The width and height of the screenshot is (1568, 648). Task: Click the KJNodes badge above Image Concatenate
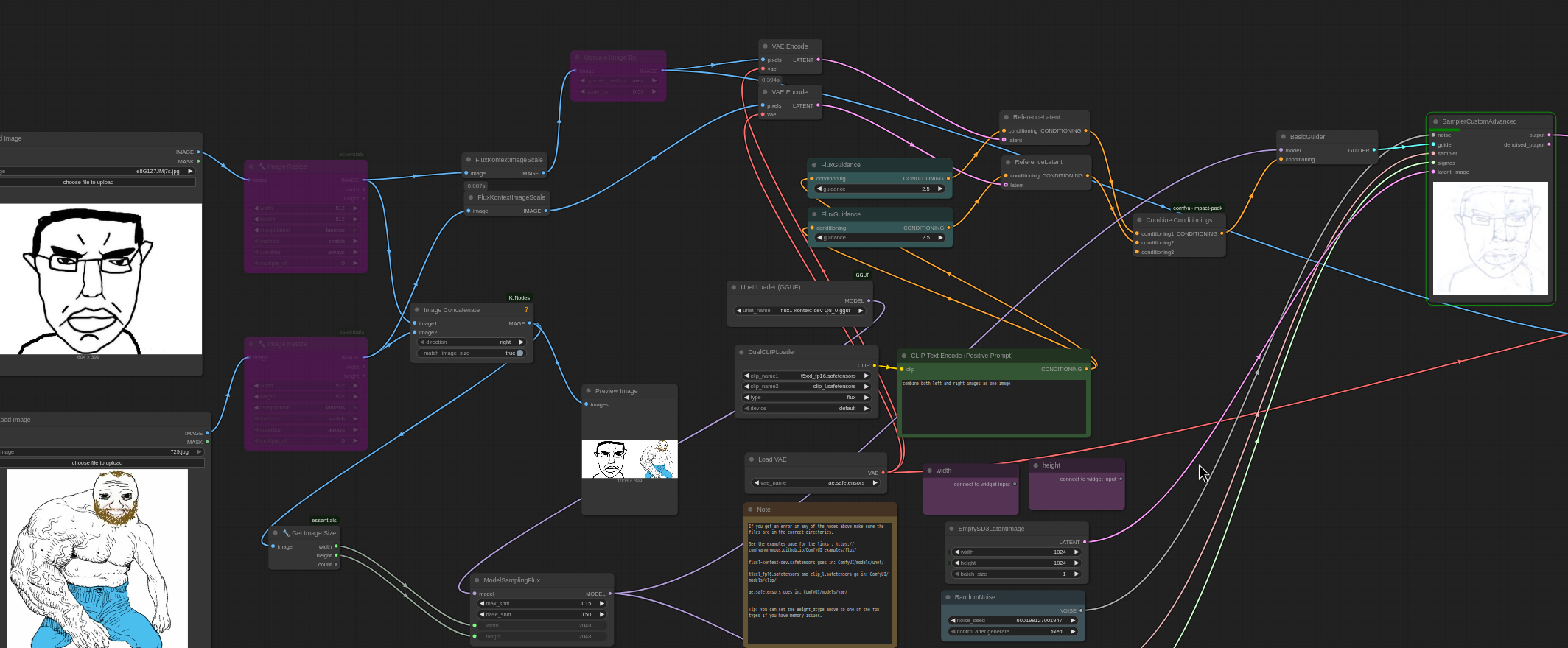point(519,298)
